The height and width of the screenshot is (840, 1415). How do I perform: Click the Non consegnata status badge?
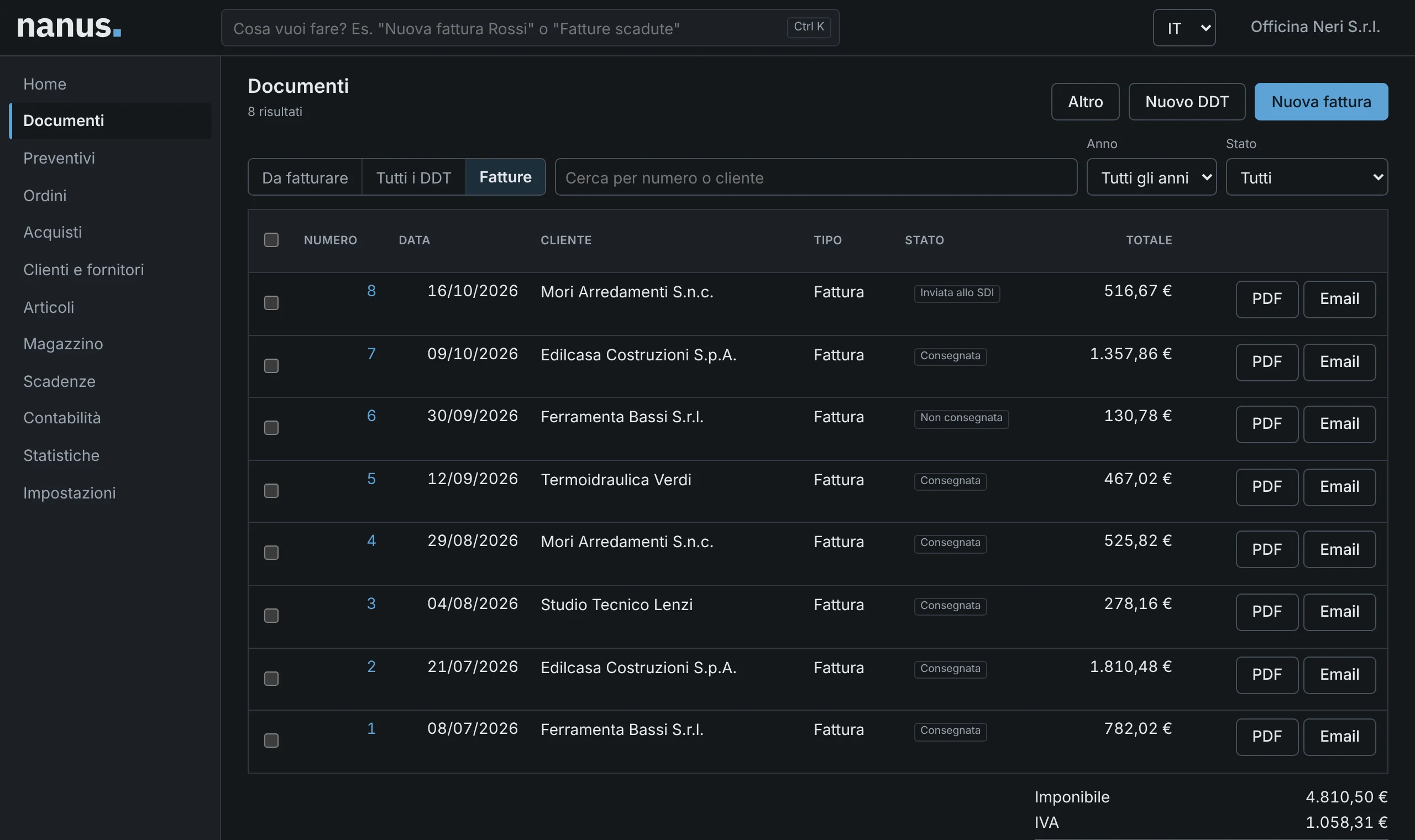coord(961,418)
